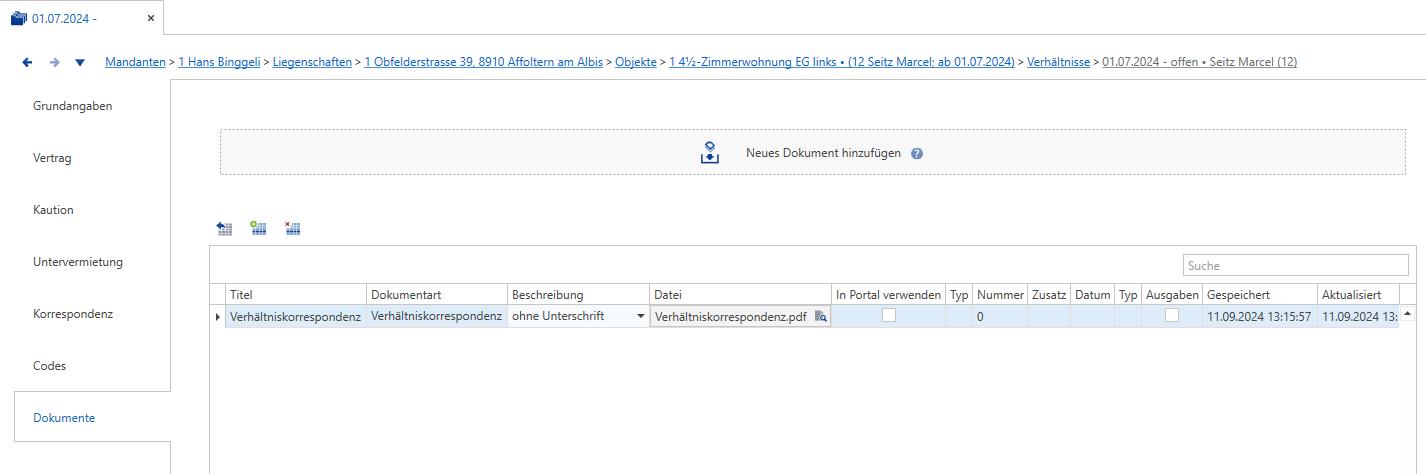The height and width of the screenshot is (474, 1426).
Task: Open the Codes tab
Action: 49,366
